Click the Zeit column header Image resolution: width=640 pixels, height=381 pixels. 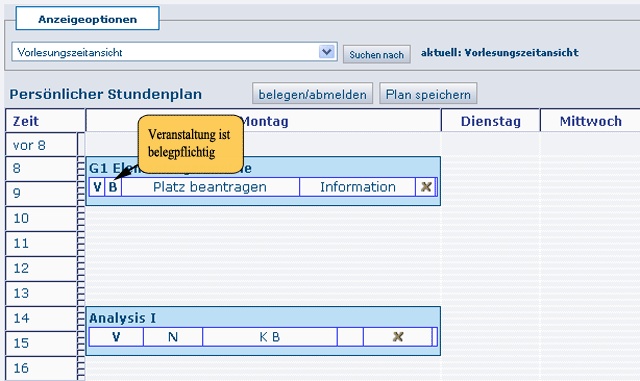(45, 121)
